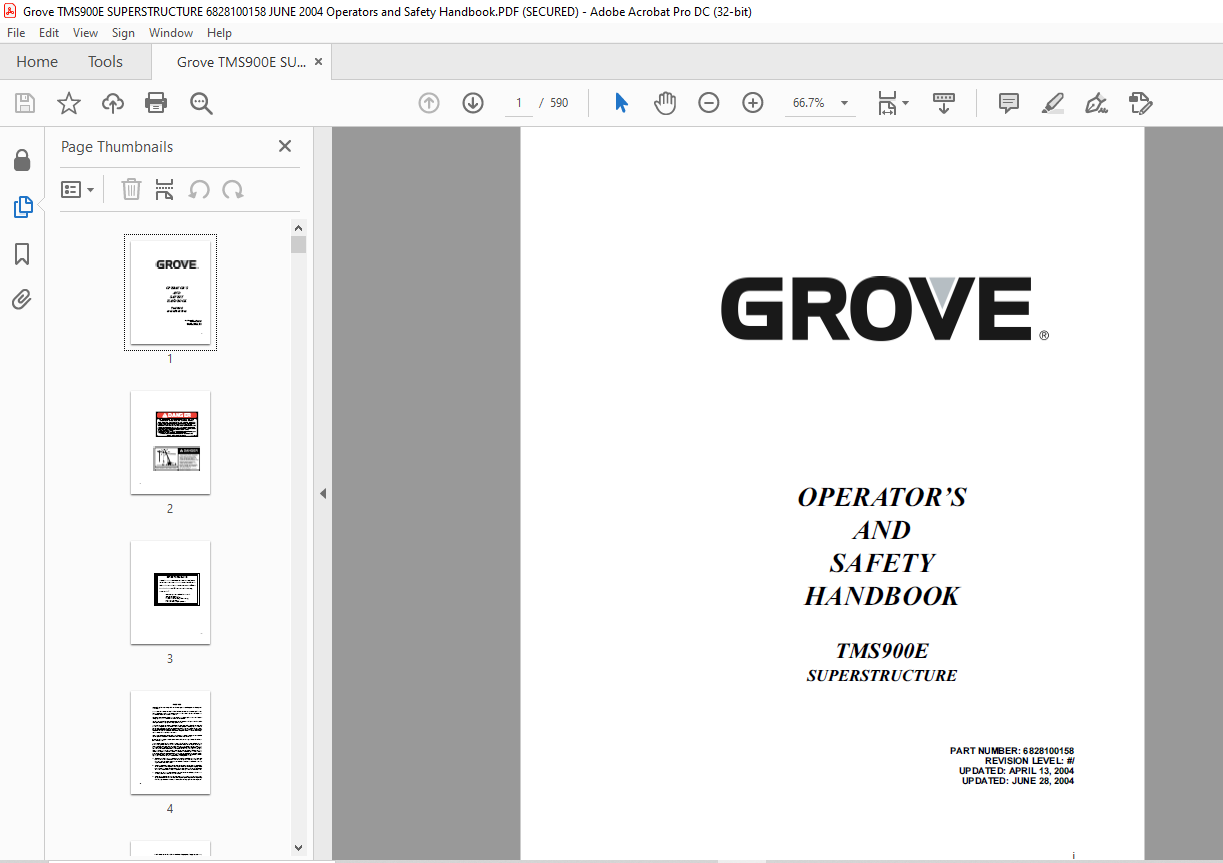Screen dimensions: 1223x863
Task: Go to previous page arrow
Action: [429, 103]
